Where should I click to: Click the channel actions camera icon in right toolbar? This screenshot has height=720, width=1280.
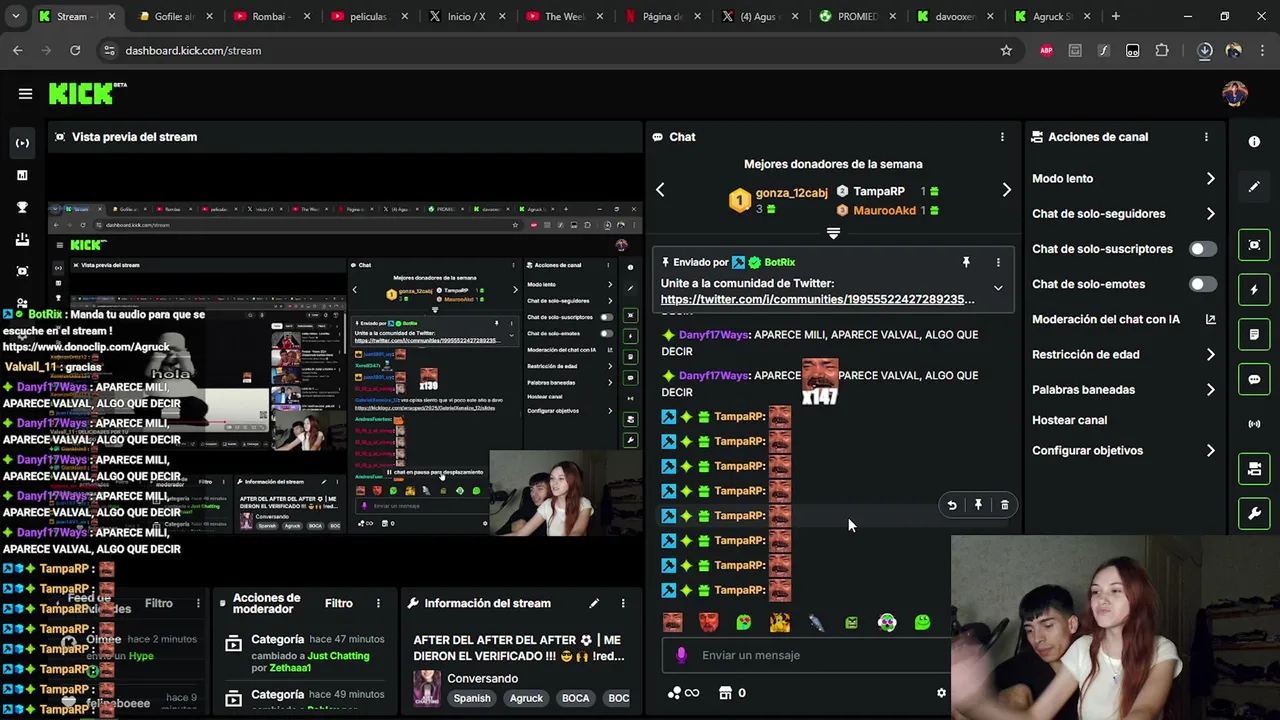point(1254,469)
